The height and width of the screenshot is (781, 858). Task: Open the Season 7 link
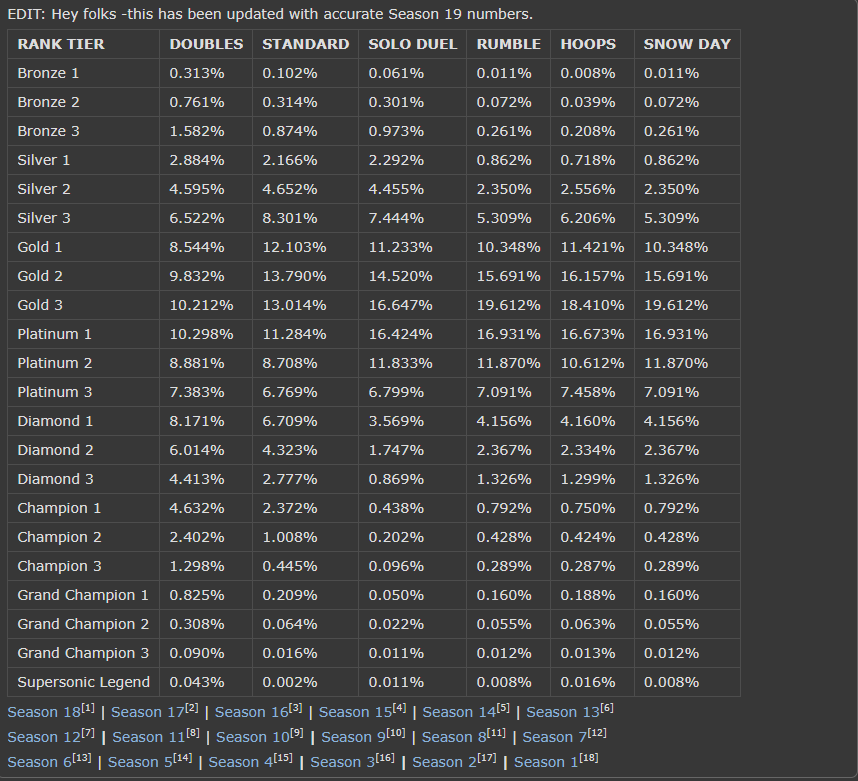tap(554, 737)
